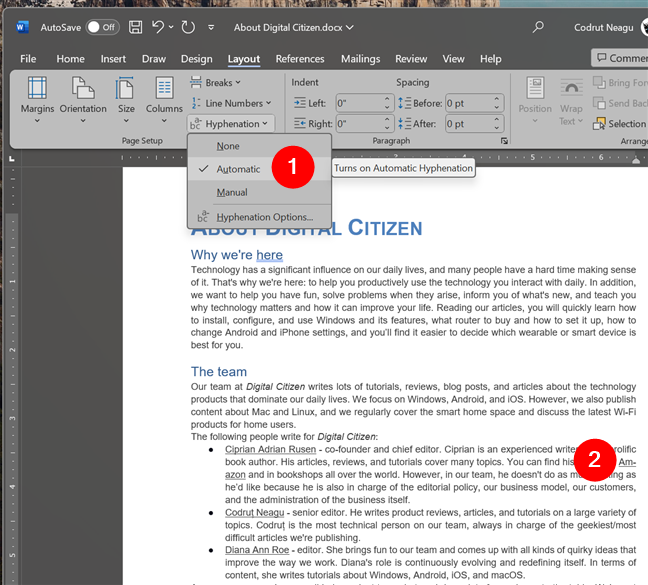Click the Indent Right value field
This screenshot has height=585, width=648.
359,124
